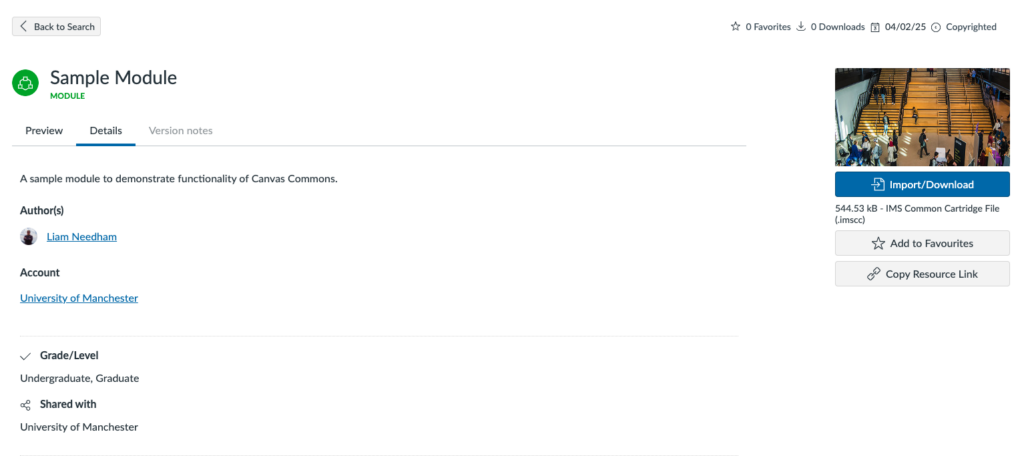Viewport: 1024px width, 456px height.
Task: Open the Liam Needham author link
Action: coord(82,236)
